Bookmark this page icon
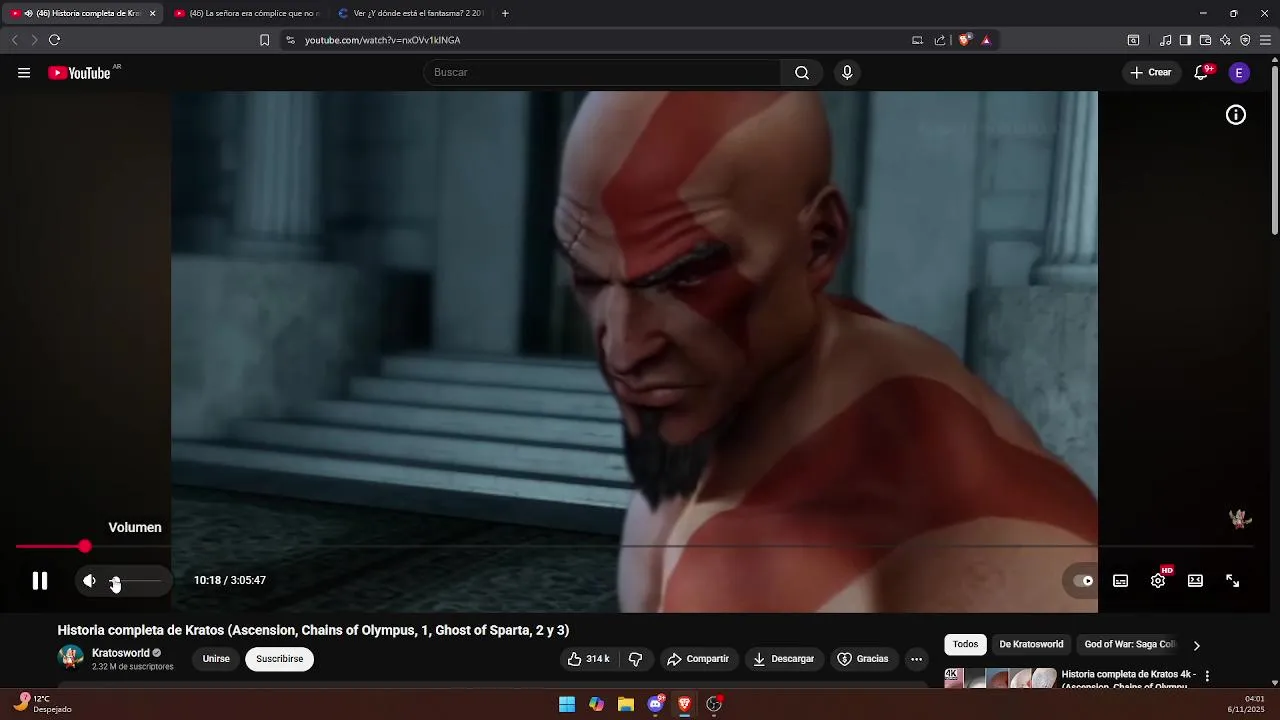This screenshot has height=720, width=1280. [x=264, y=40]
